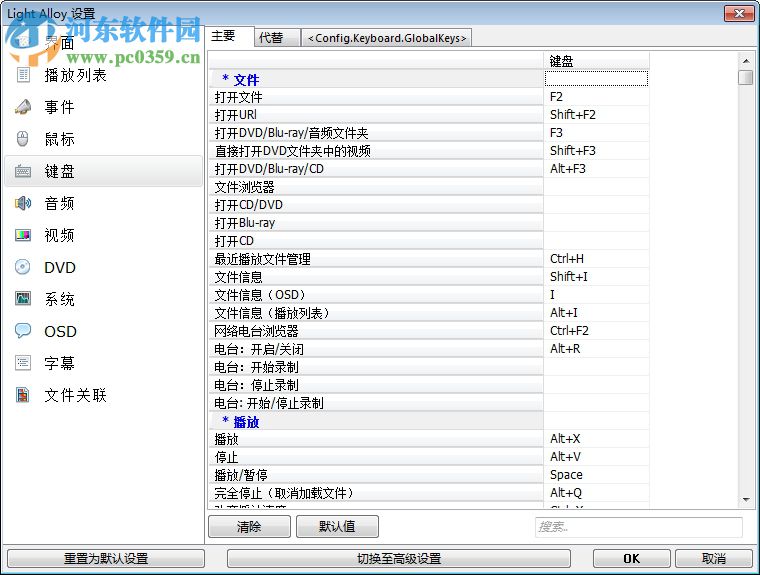Close the Light Alloy settings window

tap(739, 13)
